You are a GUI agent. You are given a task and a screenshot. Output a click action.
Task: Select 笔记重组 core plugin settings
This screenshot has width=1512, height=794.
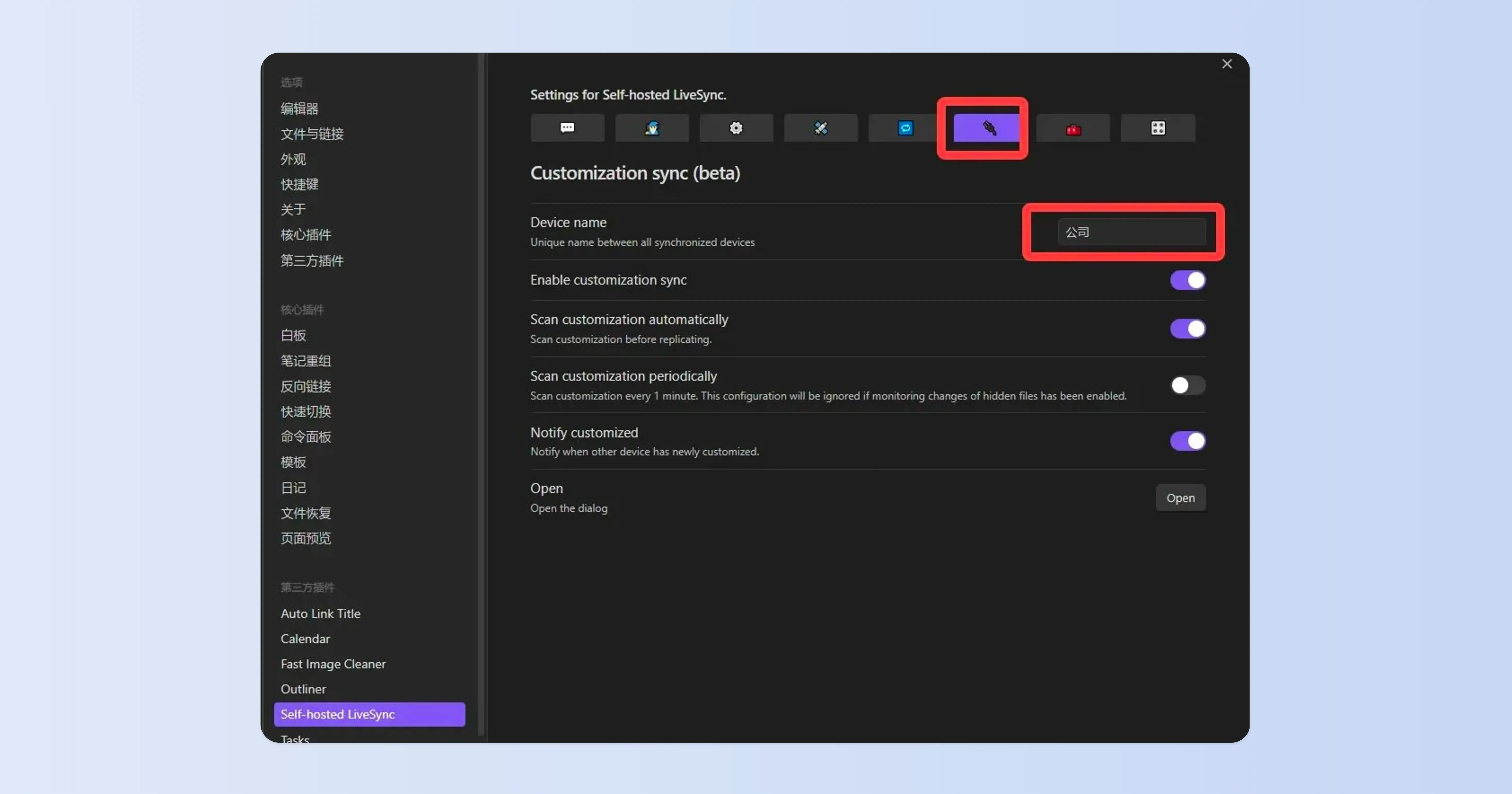click(305, 361)
